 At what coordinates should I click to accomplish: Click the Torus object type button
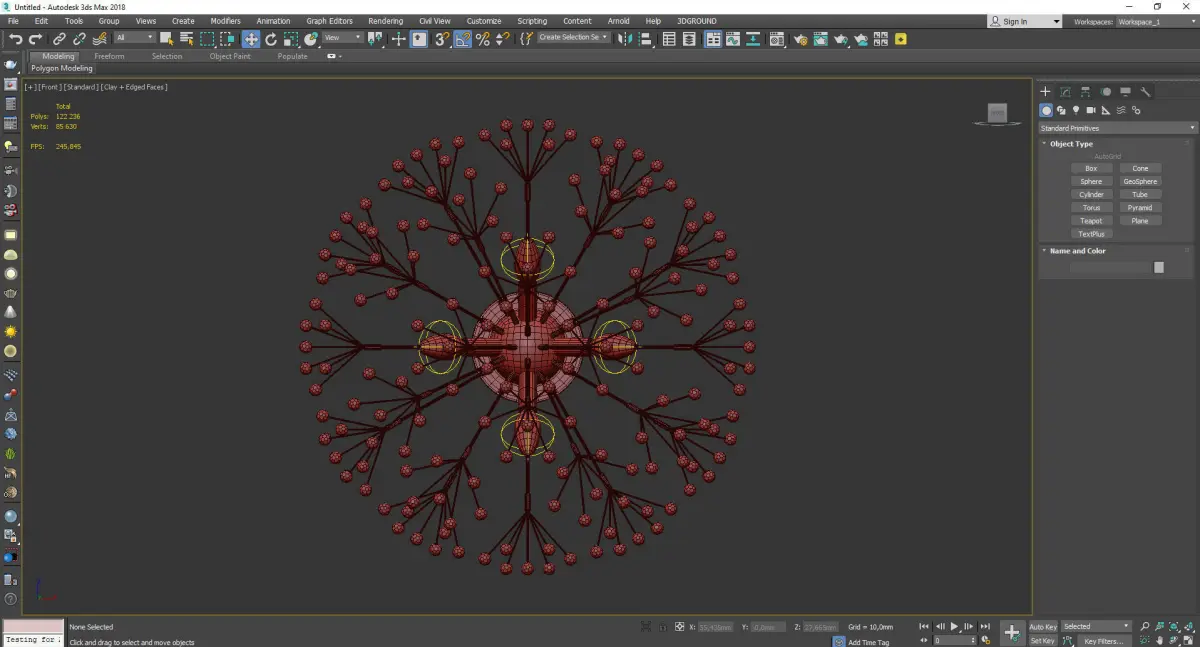[x=1091, y=208]
